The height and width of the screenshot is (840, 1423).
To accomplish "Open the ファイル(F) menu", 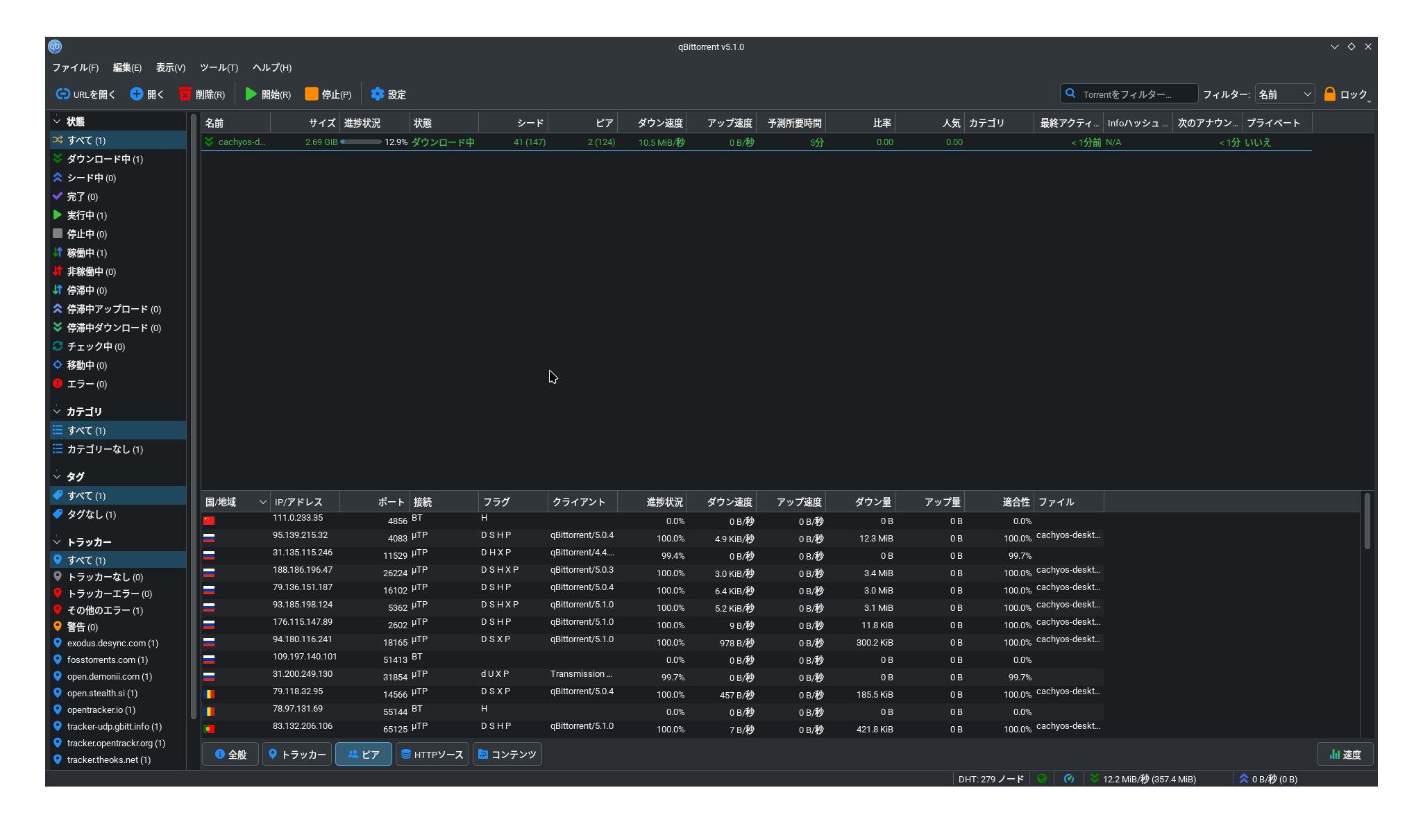I will (x=76, y=67).
